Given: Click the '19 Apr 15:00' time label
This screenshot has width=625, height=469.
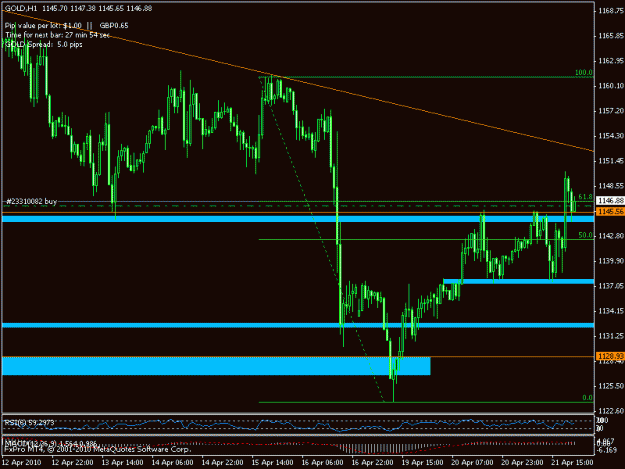Looking at the screenshot, I should (422, 463).
